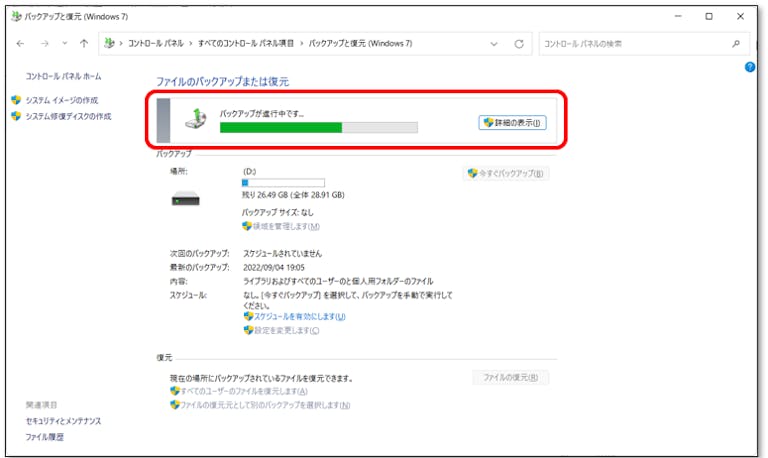Click the スケジュールされていません text
The width and height of the screenshot is (768, 458).
click(282, 254)
